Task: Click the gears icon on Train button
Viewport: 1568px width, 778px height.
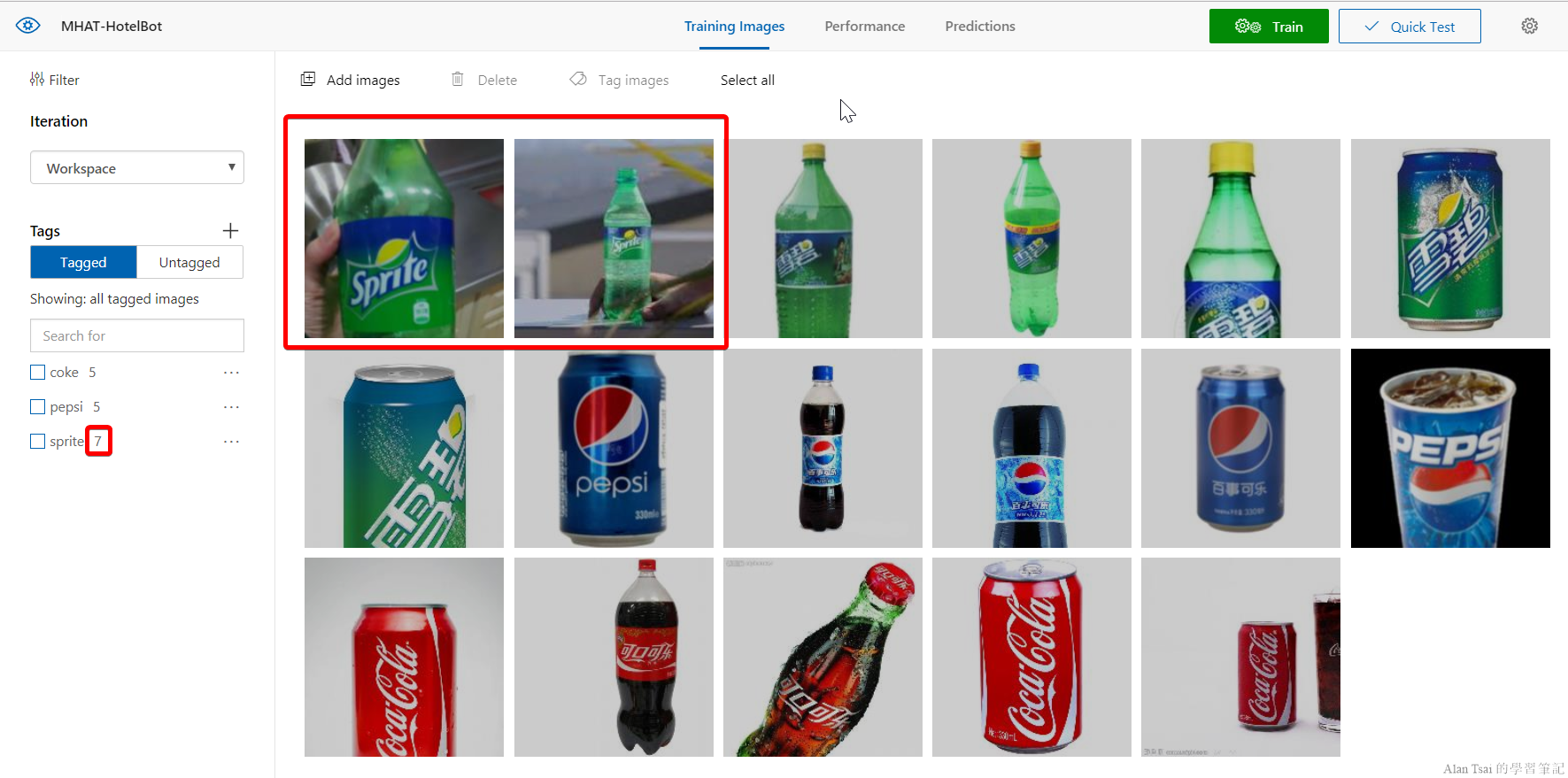Action: (1247, 27)
